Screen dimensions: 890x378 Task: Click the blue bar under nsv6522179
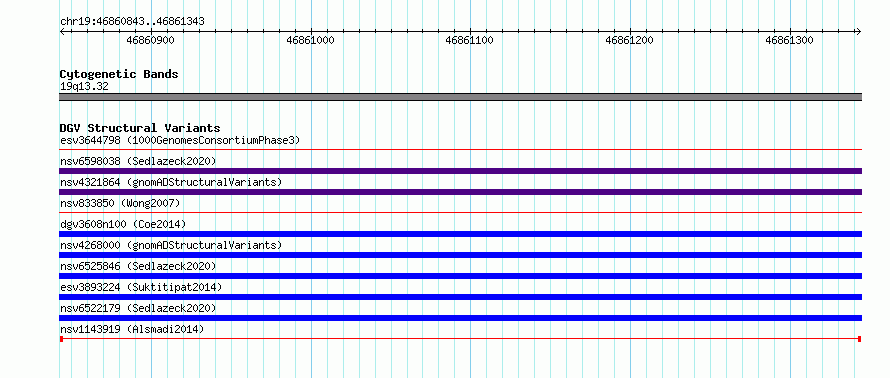pos(461,318)
